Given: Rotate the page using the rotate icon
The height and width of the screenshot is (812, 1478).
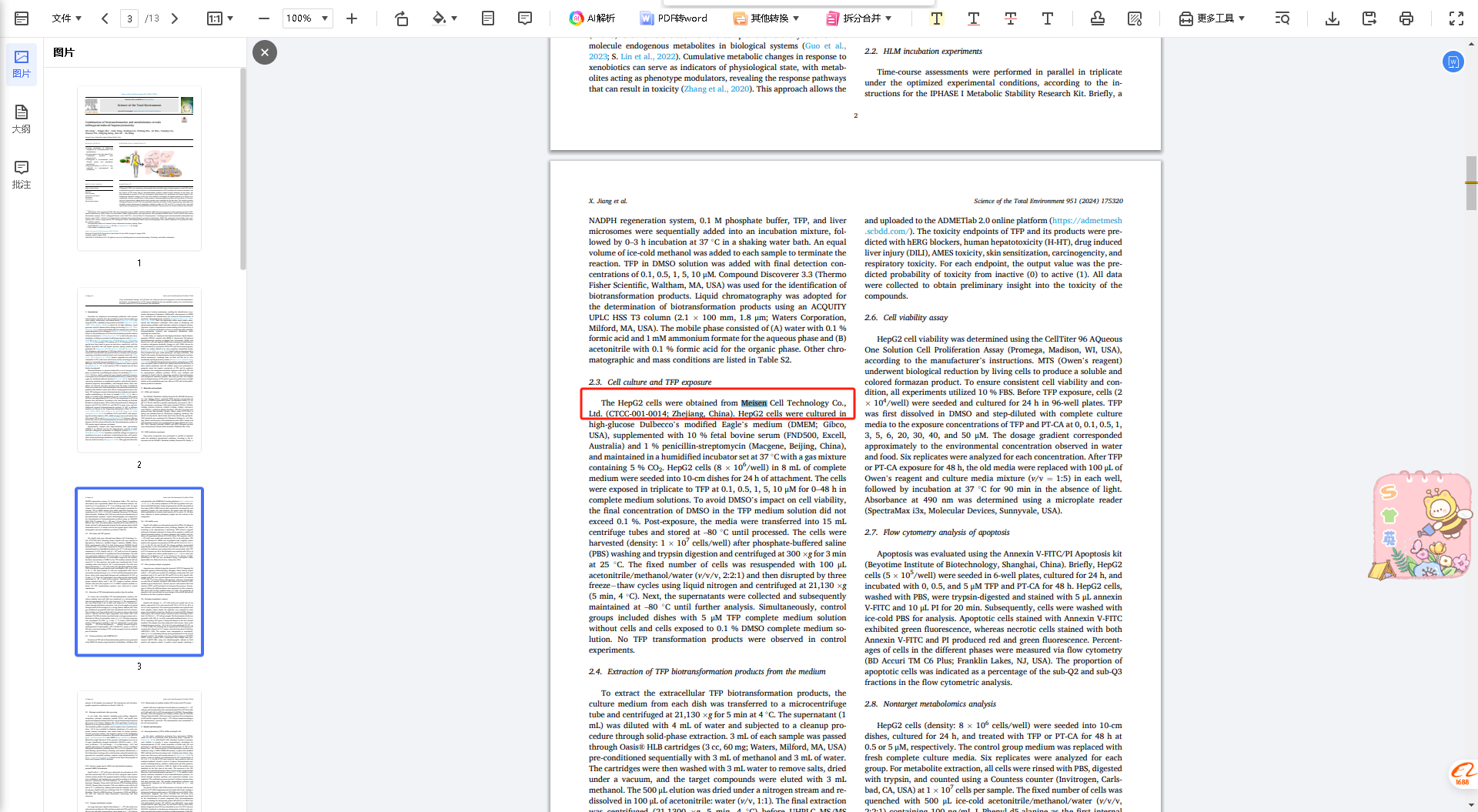Looking at the screenshot, I should click(401, 18).
